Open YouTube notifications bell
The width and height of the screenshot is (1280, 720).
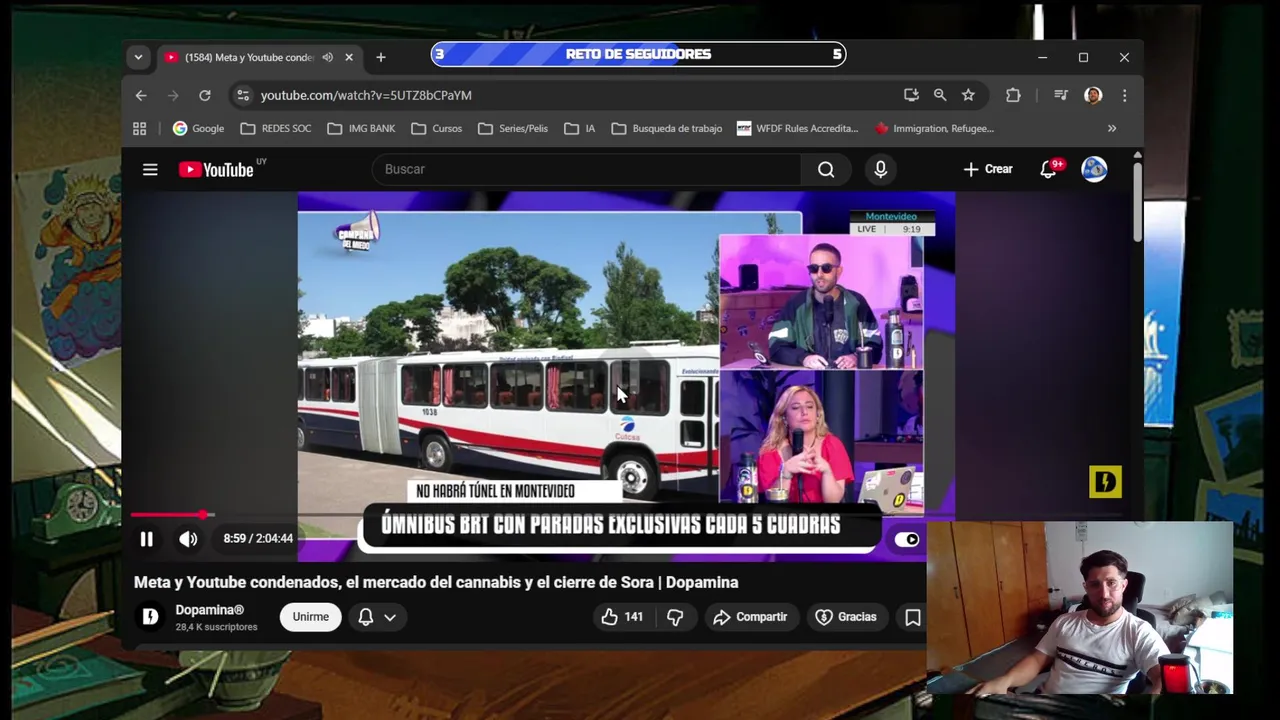click(x=1048, y=169)
